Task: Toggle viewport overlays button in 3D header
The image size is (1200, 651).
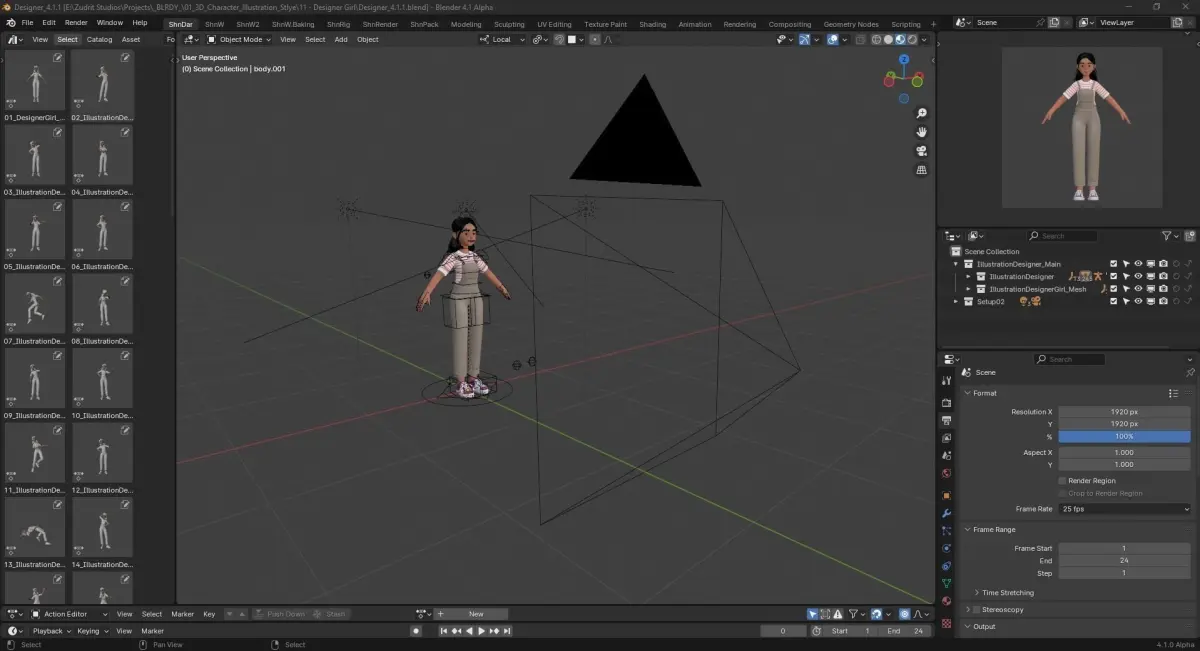Action: coord(832,39)
